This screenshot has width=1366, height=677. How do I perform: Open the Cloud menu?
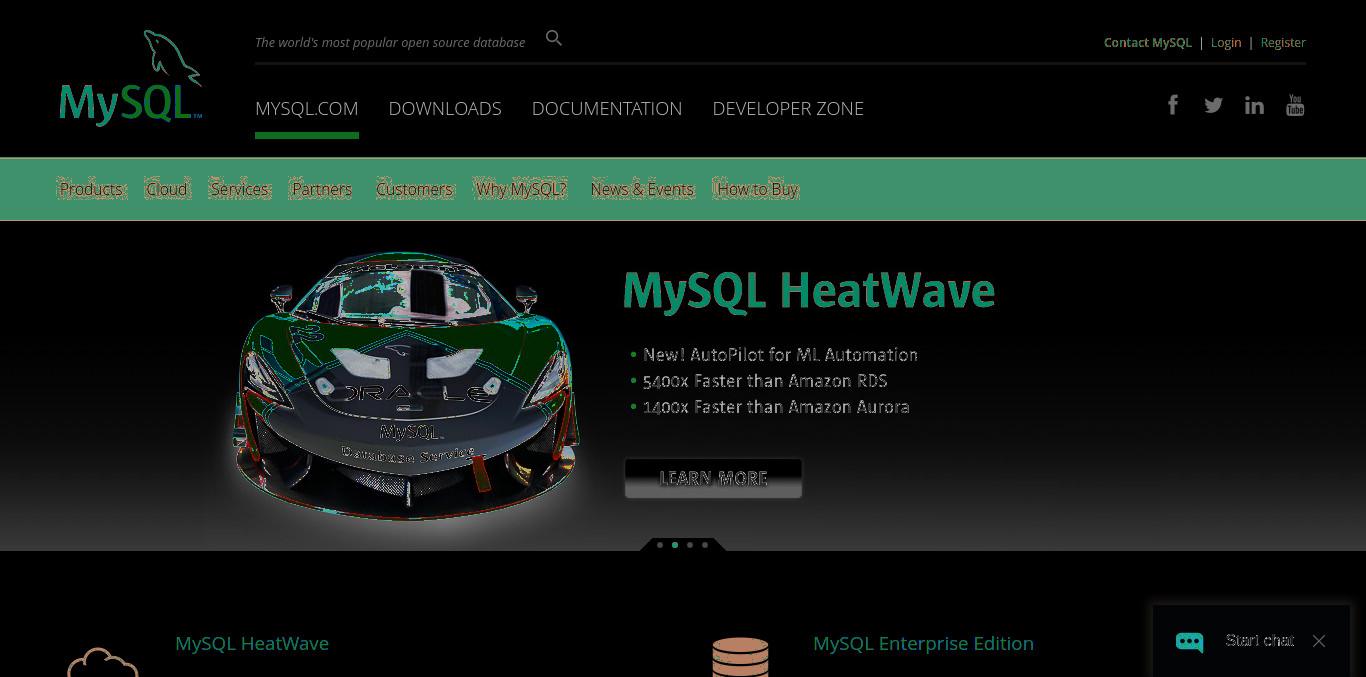pyautogui.click(x=166, y=189)
